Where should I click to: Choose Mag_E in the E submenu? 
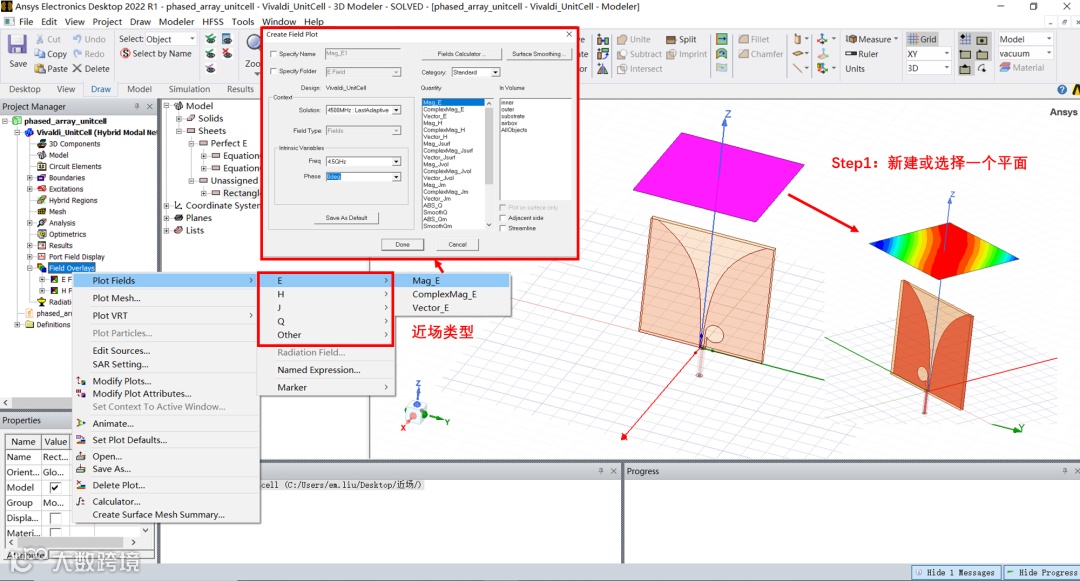coord(426,281)
